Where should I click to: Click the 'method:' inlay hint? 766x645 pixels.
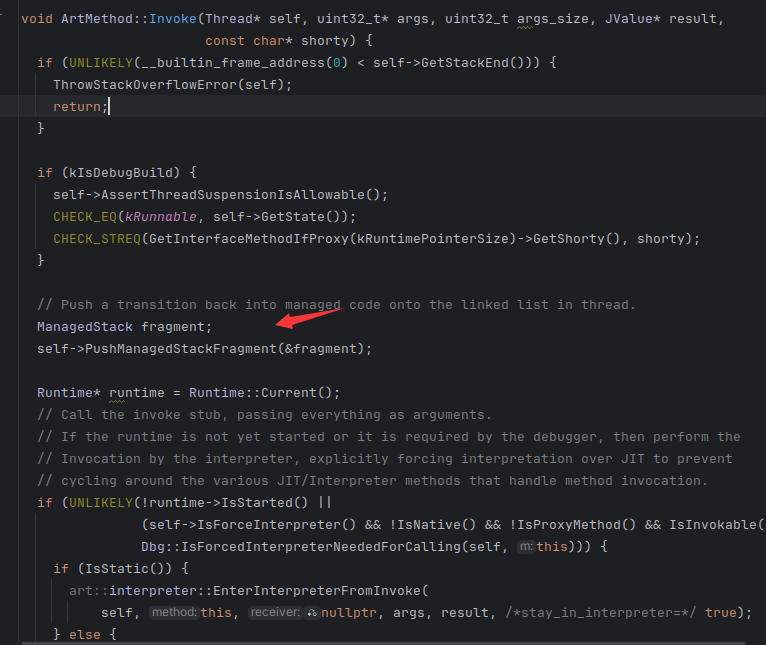pyautogui.click(x=174, y=612)
